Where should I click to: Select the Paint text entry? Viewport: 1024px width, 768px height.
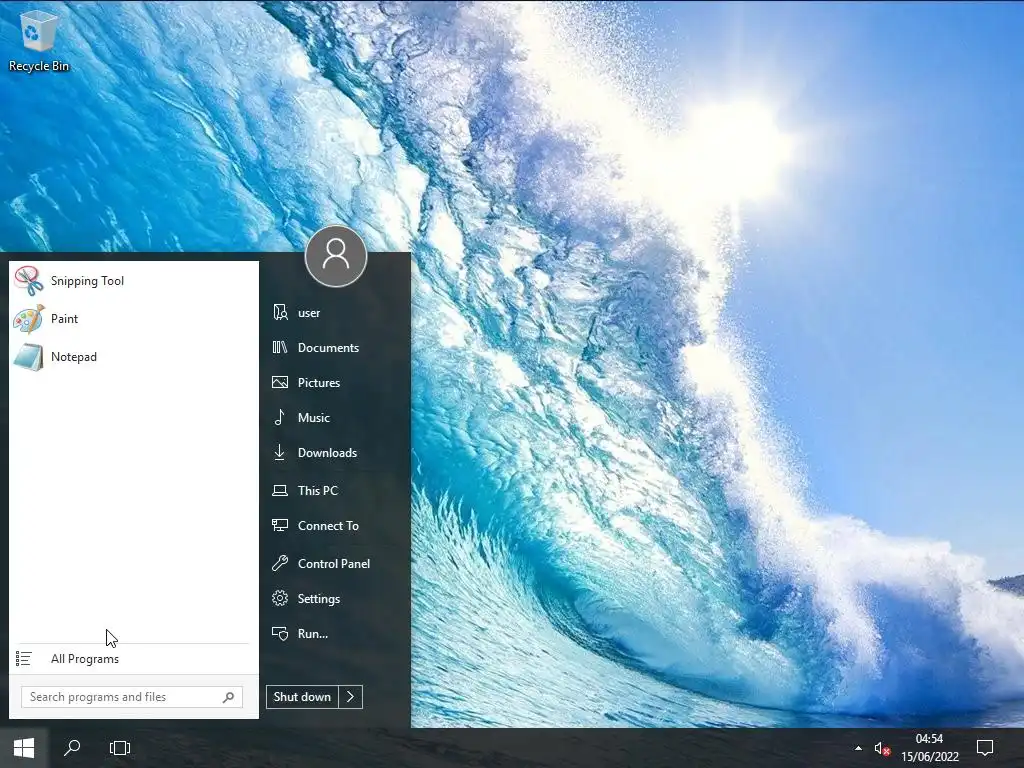(x=65, y=319)
